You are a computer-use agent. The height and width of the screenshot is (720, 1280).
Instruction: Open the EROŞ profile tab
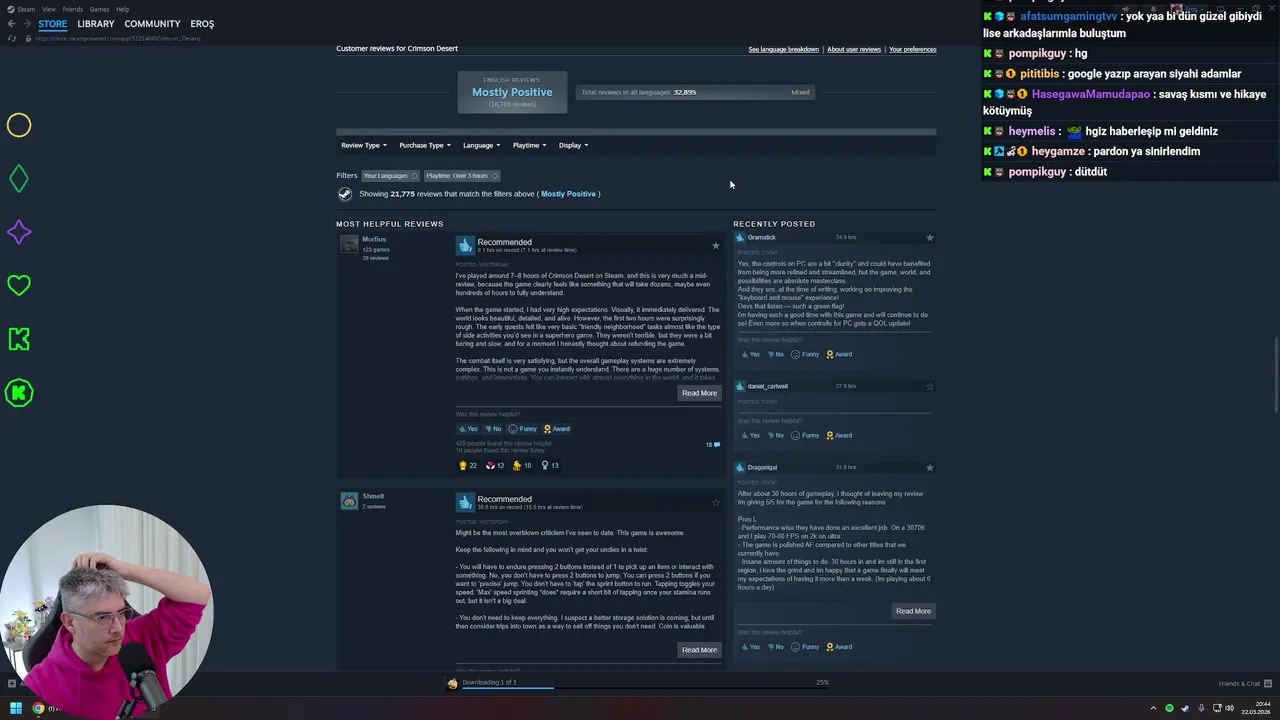(202, 23)
